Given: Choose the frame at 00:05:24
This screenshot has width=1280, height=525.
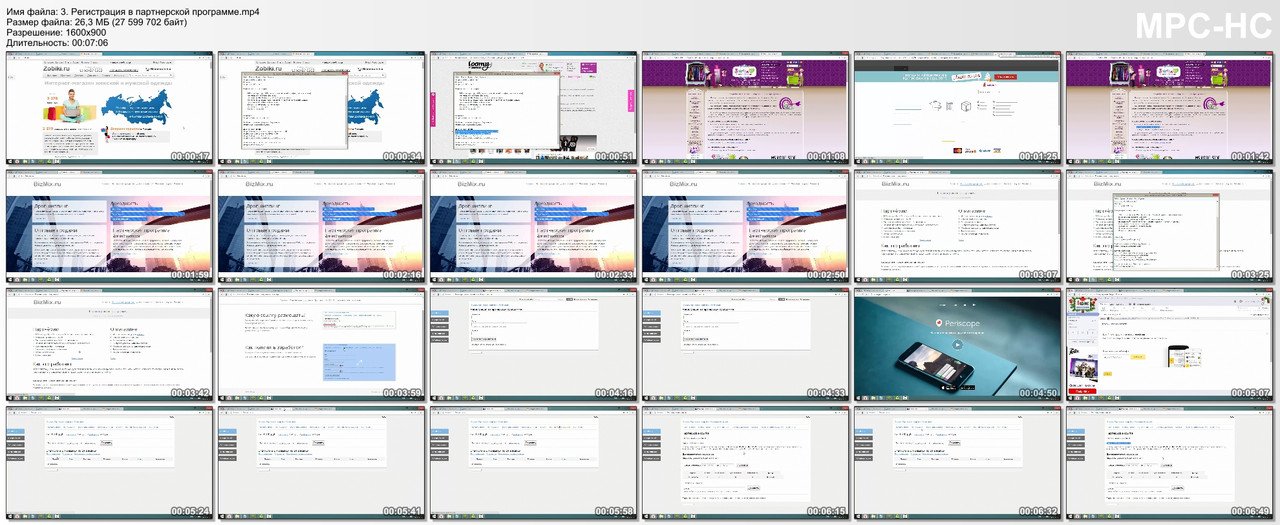Looking at the screenshot, I should coord(109,464).
